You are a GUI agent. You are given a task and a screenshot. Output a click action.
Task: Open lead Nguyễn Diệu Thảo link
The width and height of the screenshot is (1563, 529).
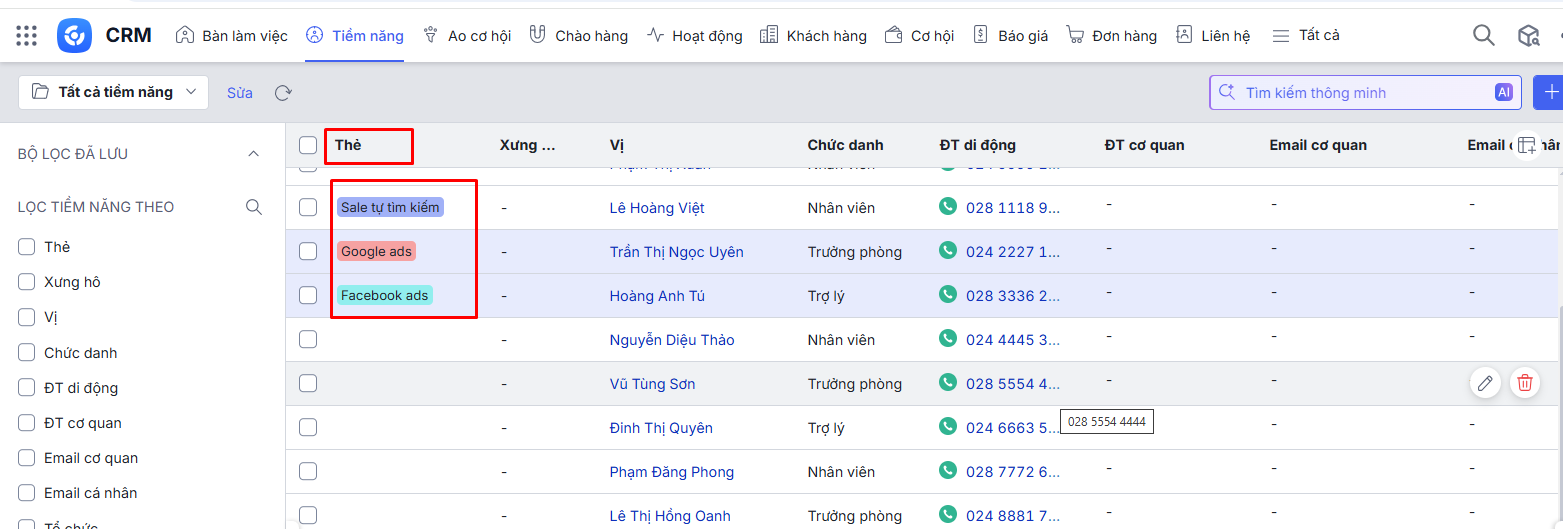(671, 340)
